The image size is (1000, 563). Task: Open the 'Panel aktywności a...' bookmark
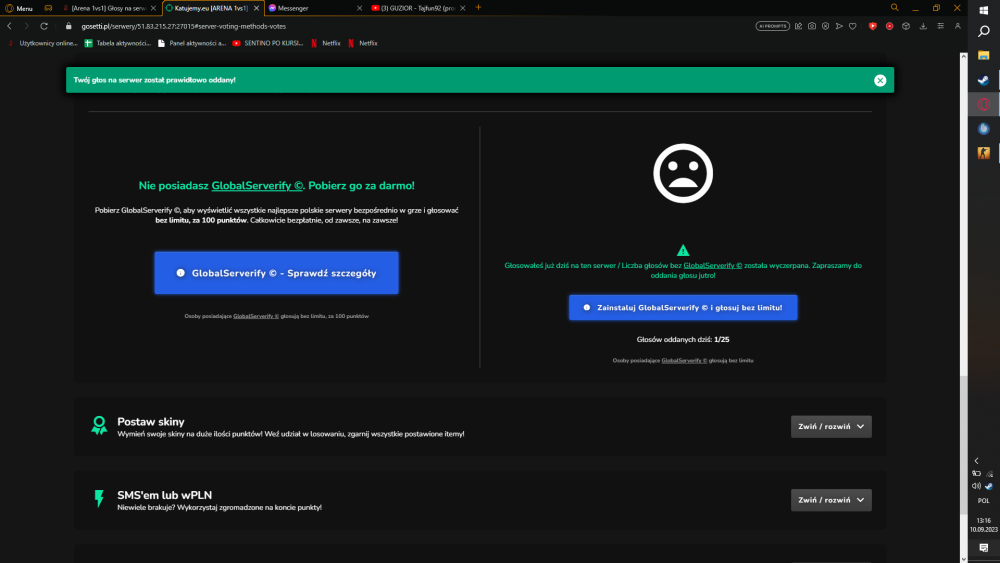point(192,43)
